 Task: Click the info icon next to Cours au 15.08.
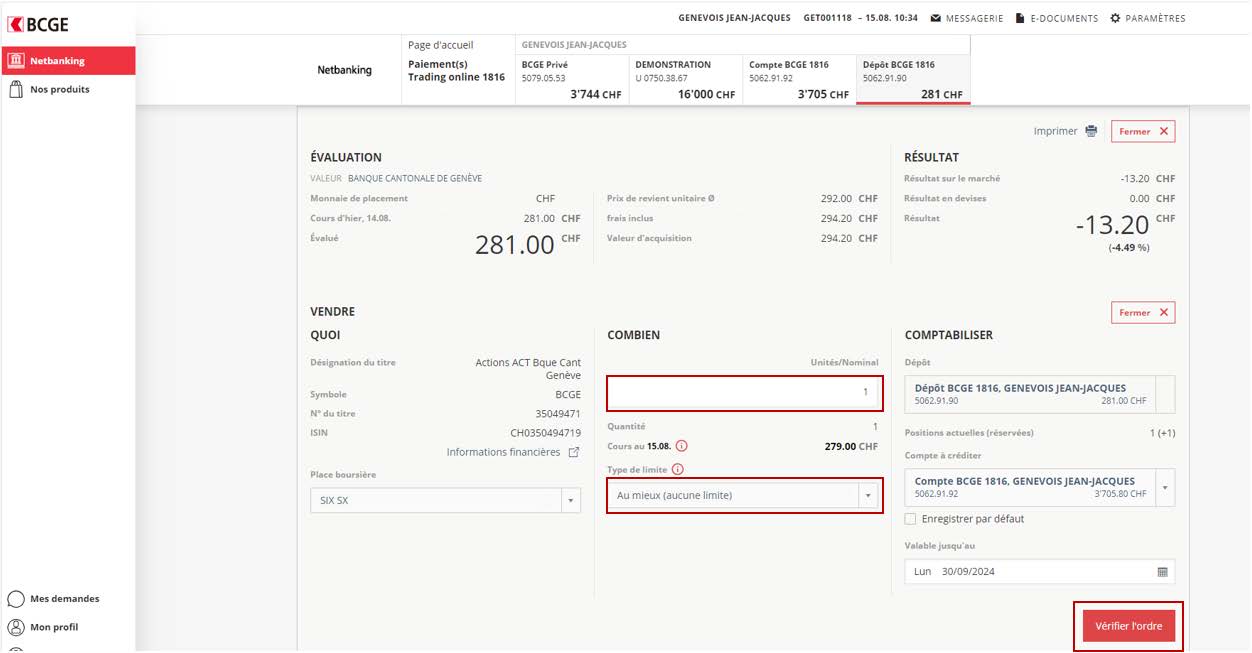682,446
